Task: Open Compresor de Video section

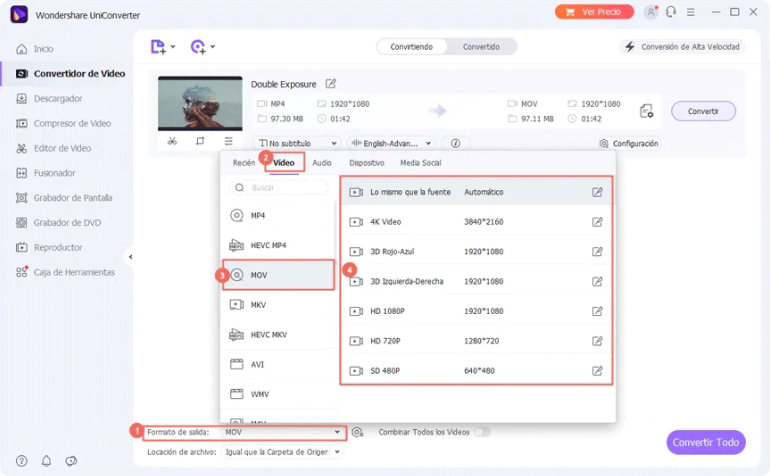Action: tap(63, 123)
